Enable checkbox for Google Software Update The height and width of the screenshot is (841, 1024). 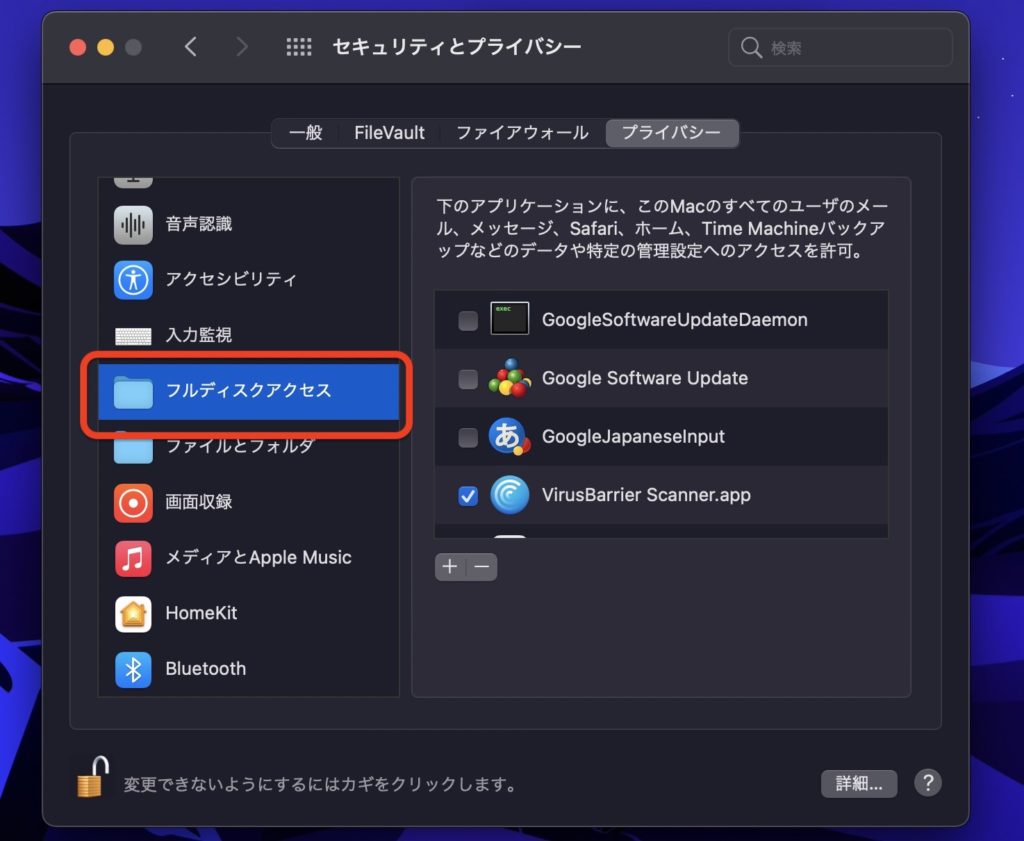coord(468,379)
